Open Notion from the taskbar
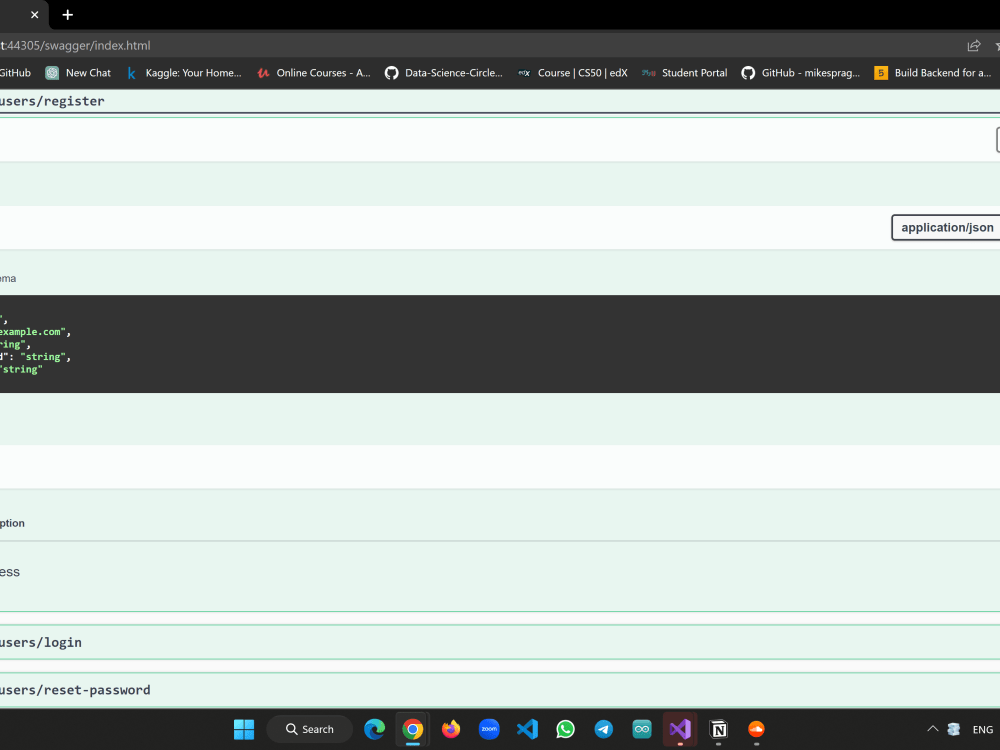The image size is (1000, 750). click(718, 729)
